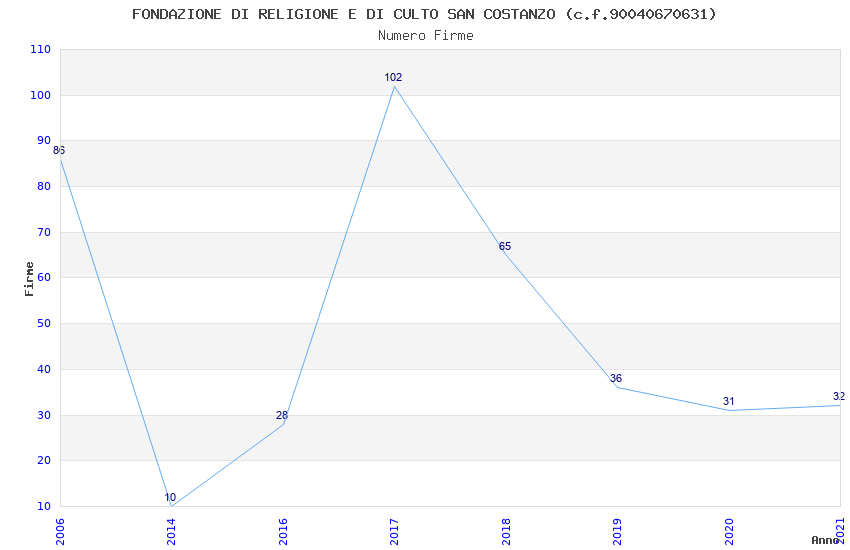Viewport: 850px width, 550px height.
Task: Click the x-axis year label 2006
Action: pos(60,531)
